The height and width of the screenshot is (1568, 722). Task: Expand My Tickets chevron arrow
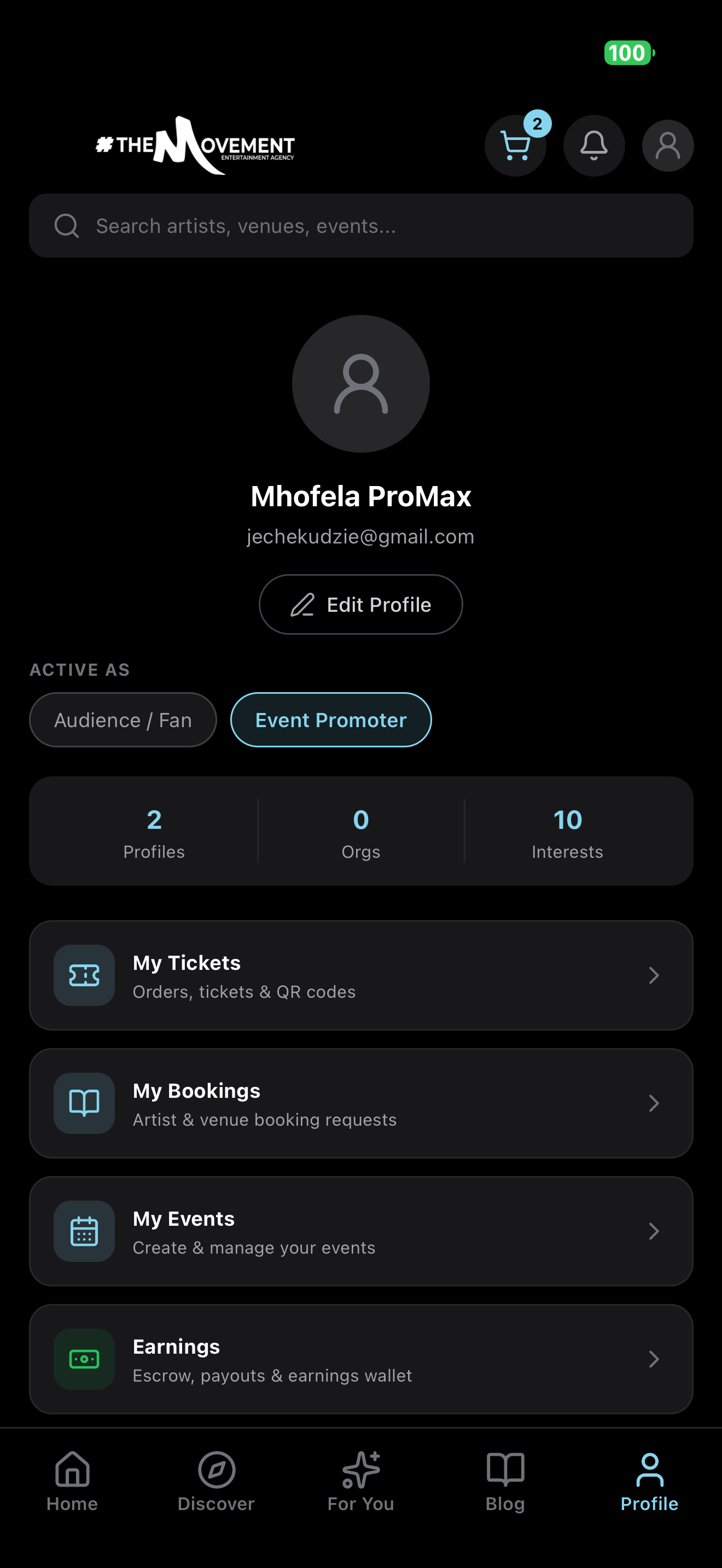(654, 975)
